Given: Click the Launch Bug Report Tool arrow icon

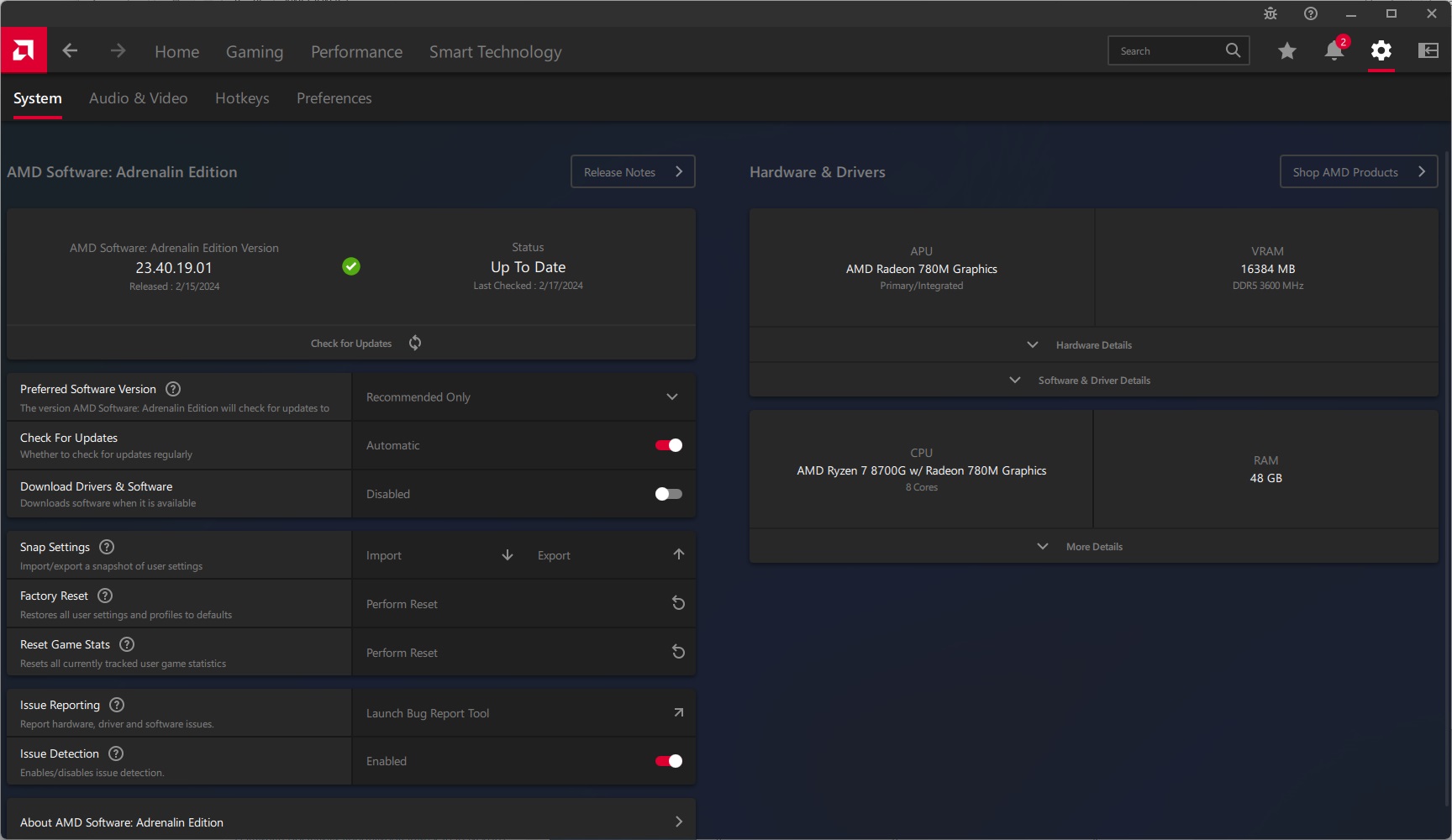Looking at the screenshot, I should click(679, 712).
